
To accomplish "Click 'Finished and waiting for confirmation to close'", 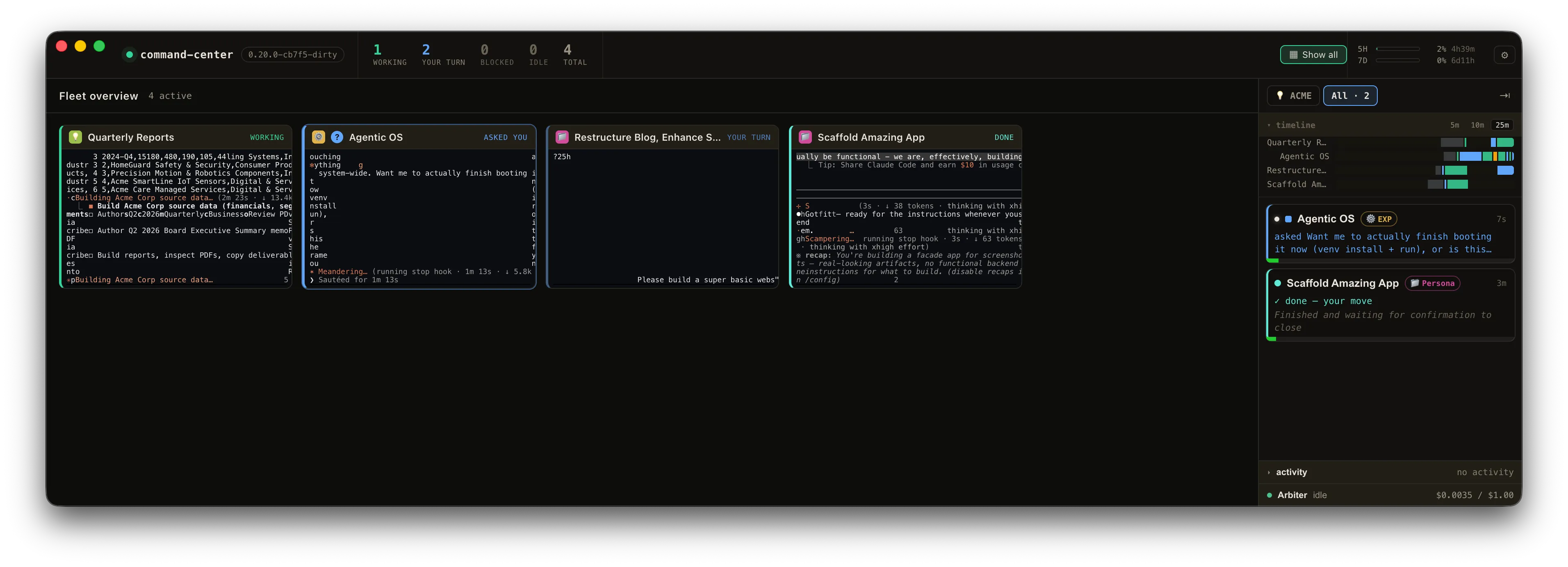I will 1382,321.
